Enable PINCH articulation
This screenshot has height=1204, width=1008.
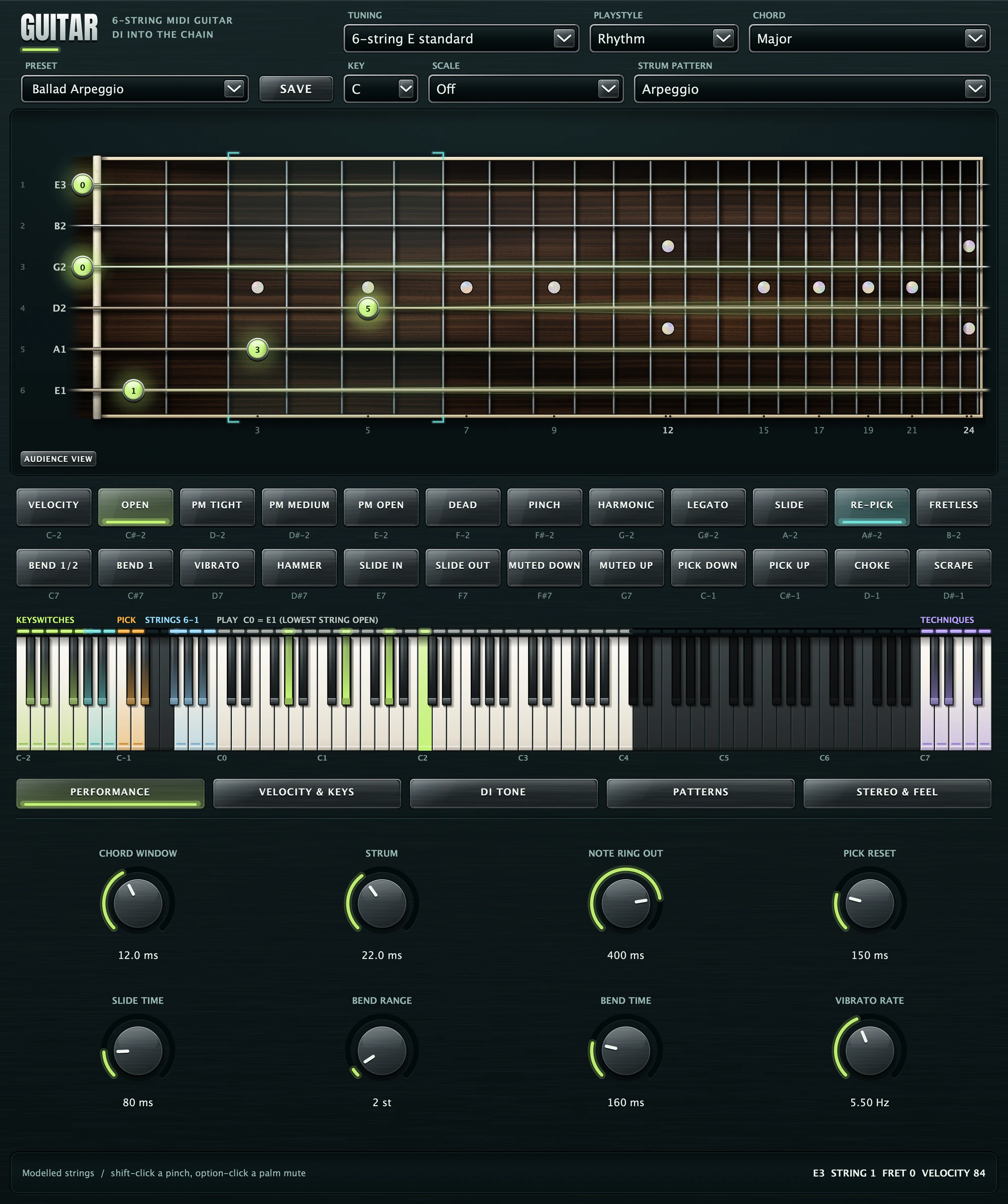pos(544,507)
